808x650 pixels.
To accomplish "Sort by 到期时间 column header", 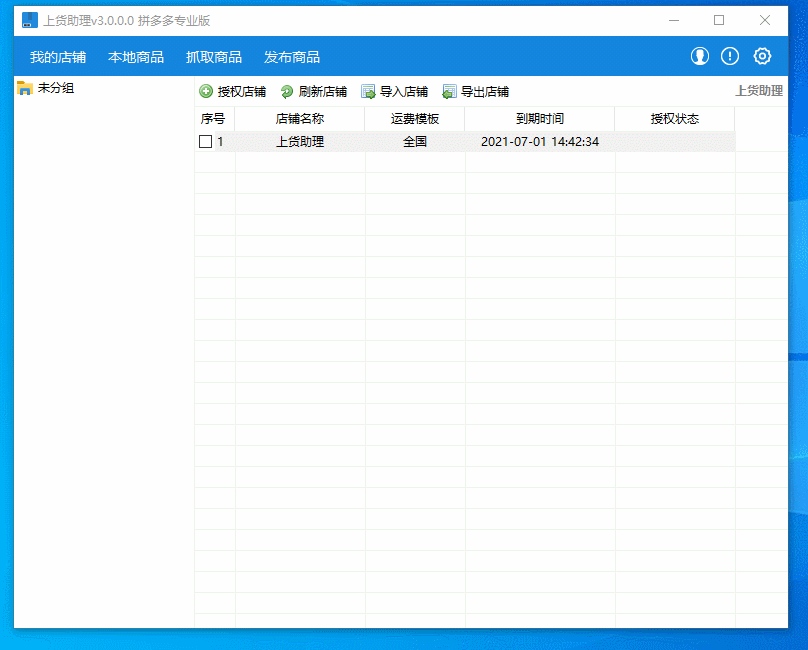I will (x=540, y=119).
